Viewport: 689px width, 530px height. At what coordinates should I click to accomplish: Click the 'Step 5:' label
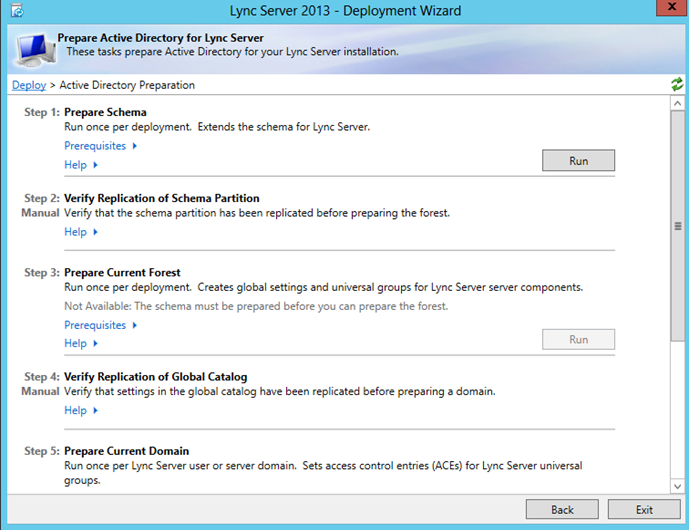[x=42, y=451]
